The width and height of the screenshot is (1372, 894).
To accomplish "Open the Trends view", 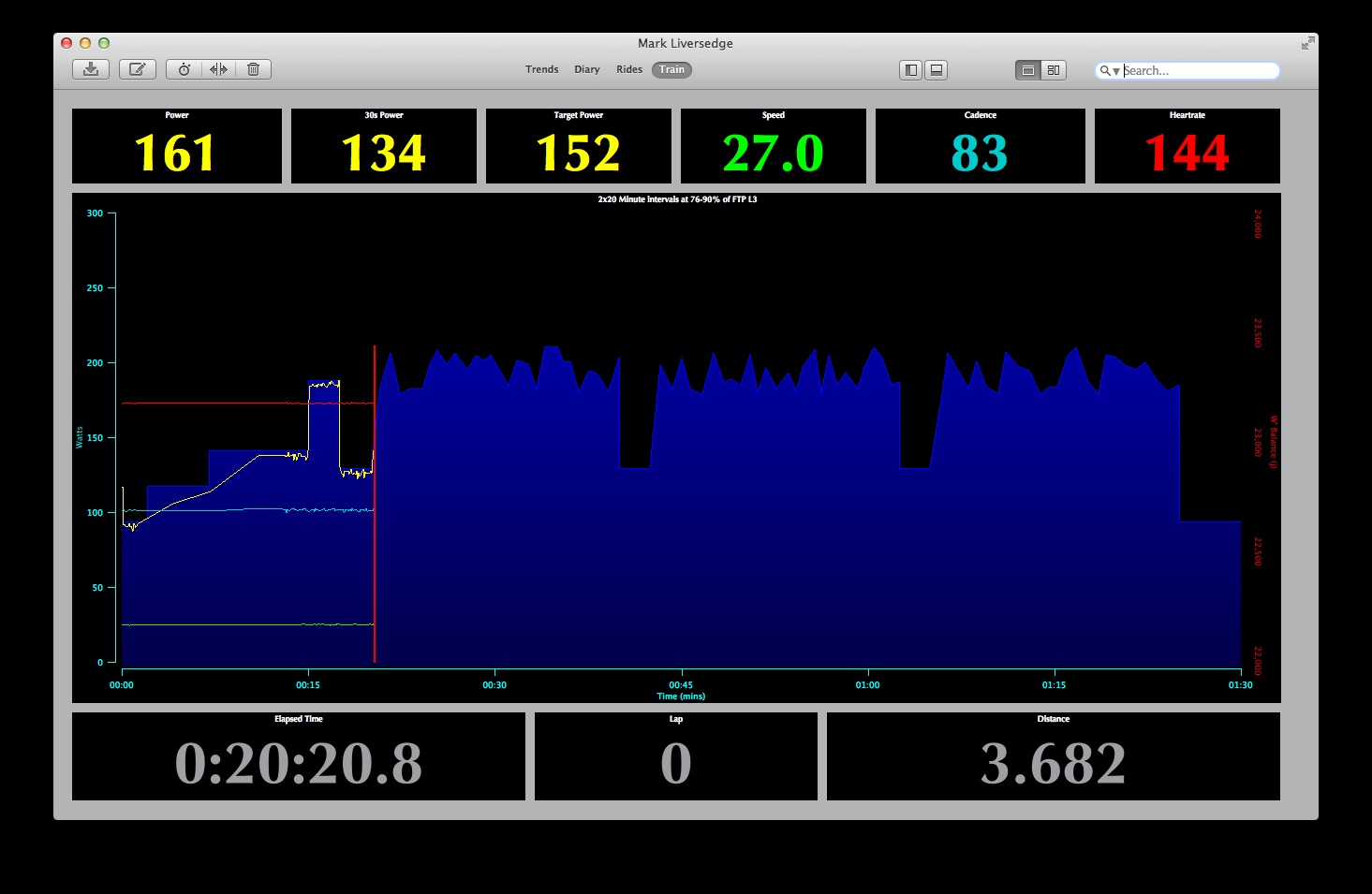I will click(x=541, y=69).
